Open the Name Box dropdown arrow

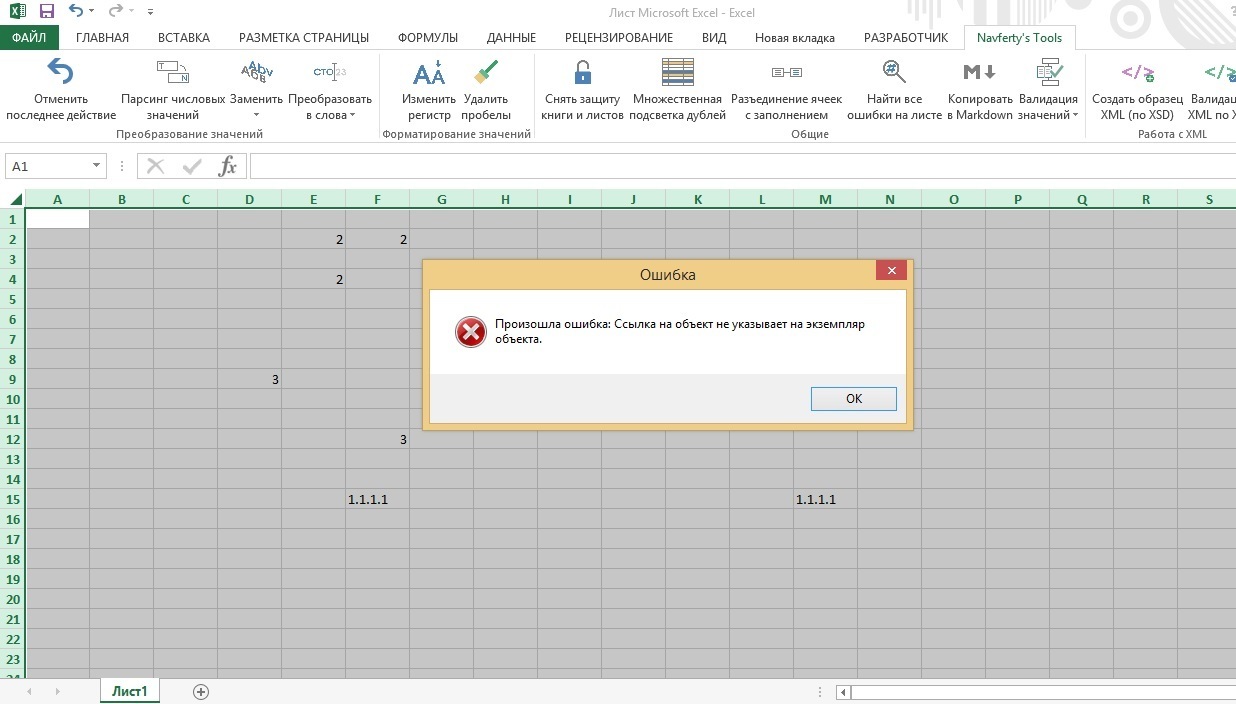tap(97, 166)
